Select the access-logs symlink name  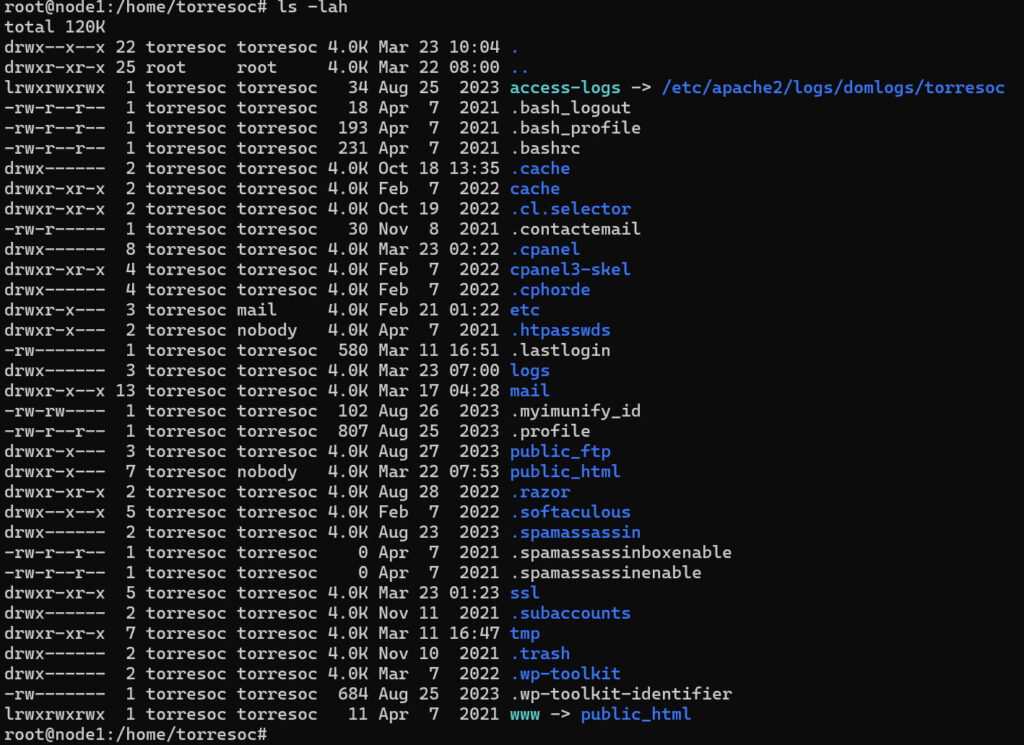coord(565,88)
